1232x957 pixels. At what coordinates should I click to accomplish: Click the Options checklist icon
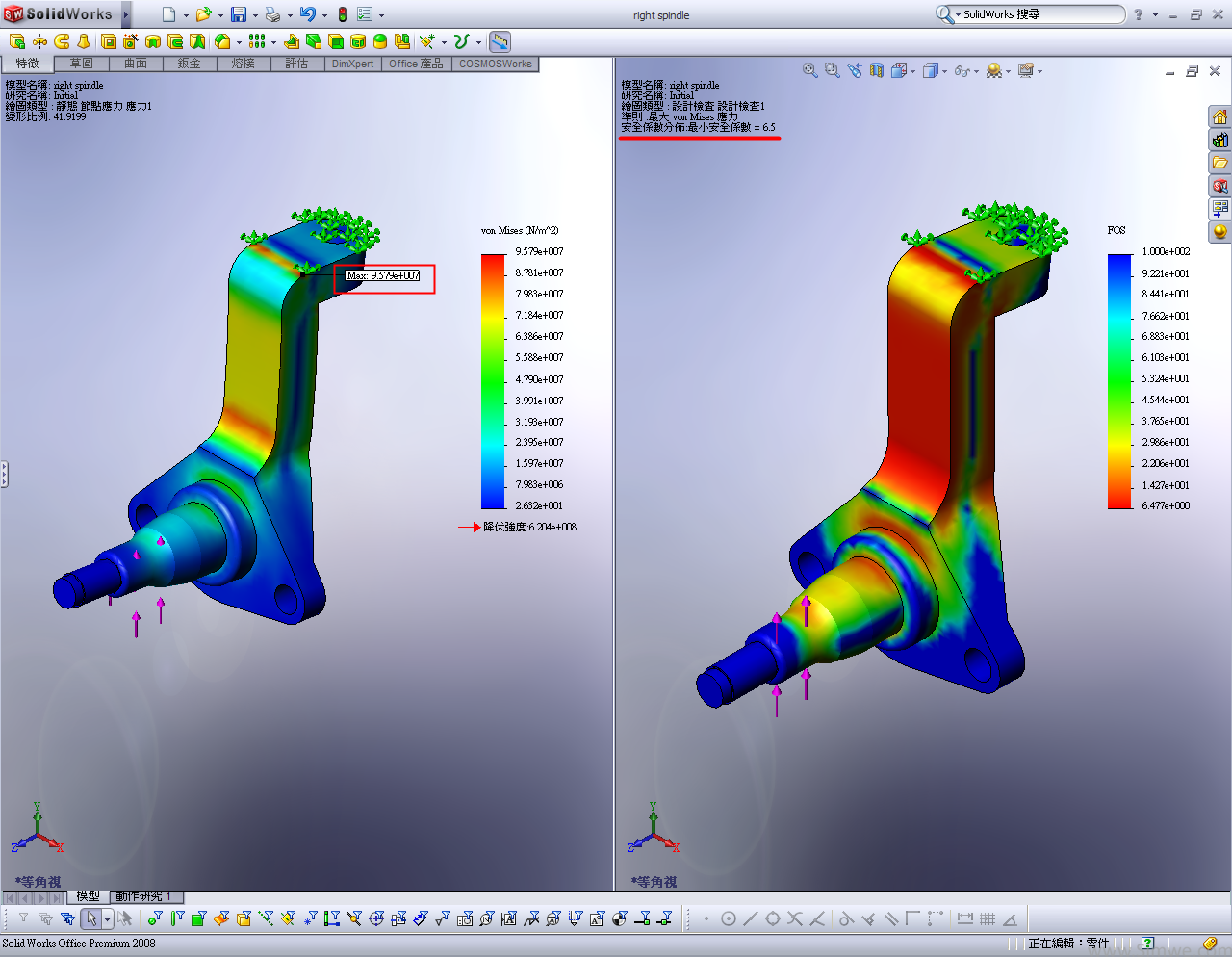365,14
